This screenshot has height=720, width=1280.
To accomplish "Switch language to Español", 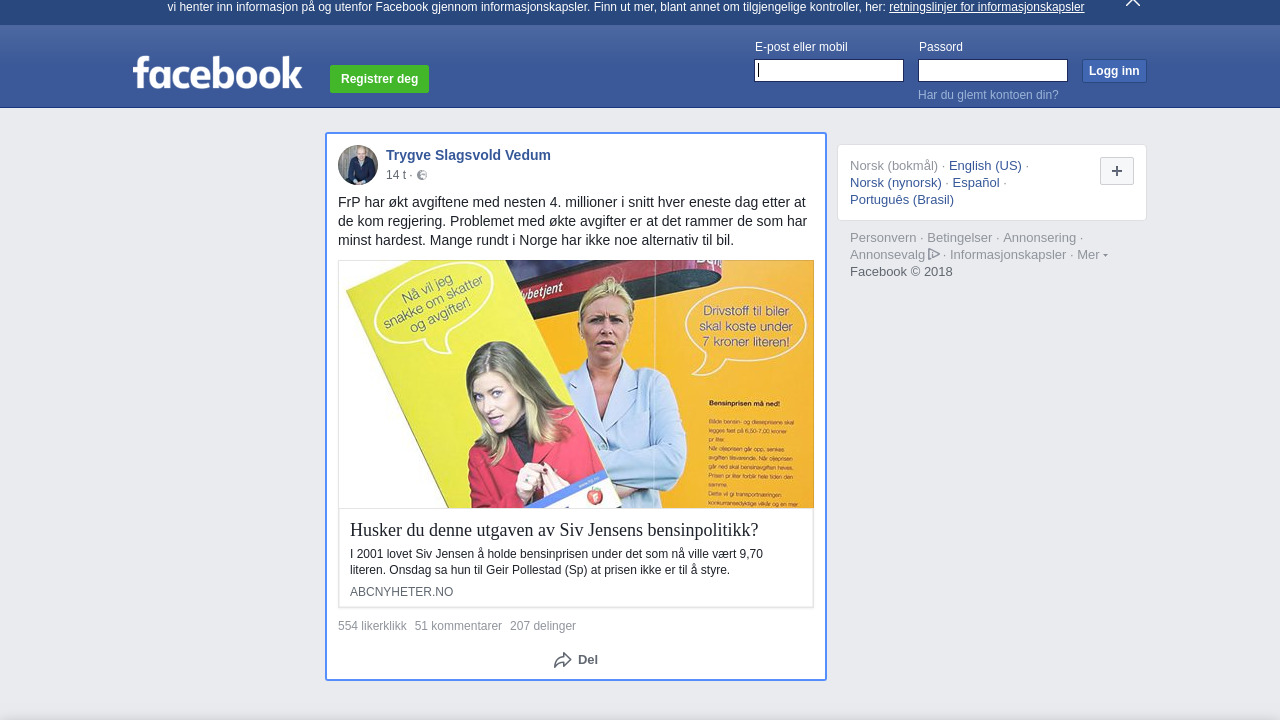I will (976, 183).
